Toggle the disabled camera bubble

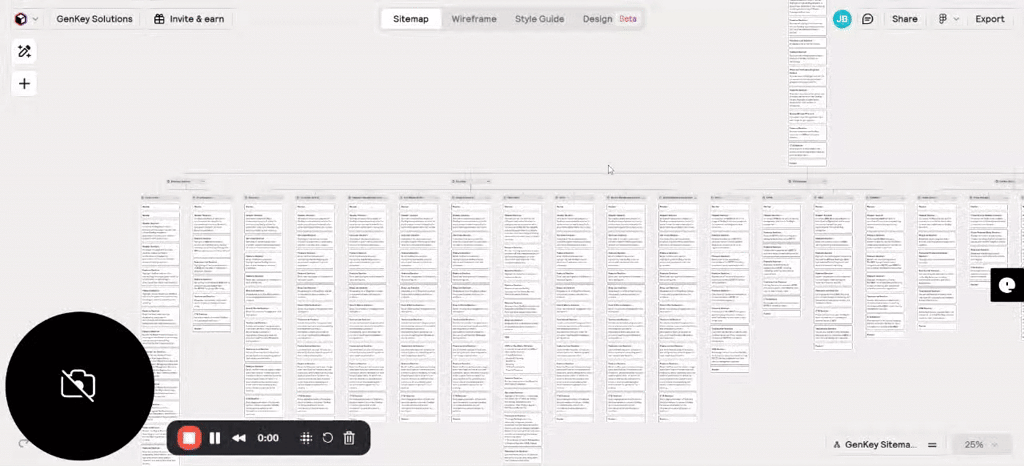[x=79, y=385]
